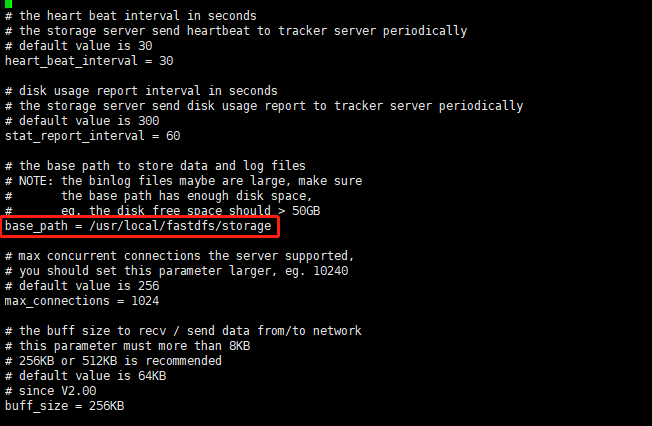Click the 'default value is 300' comment
This screenshot has width=652, height=426.
pos(89,121)
